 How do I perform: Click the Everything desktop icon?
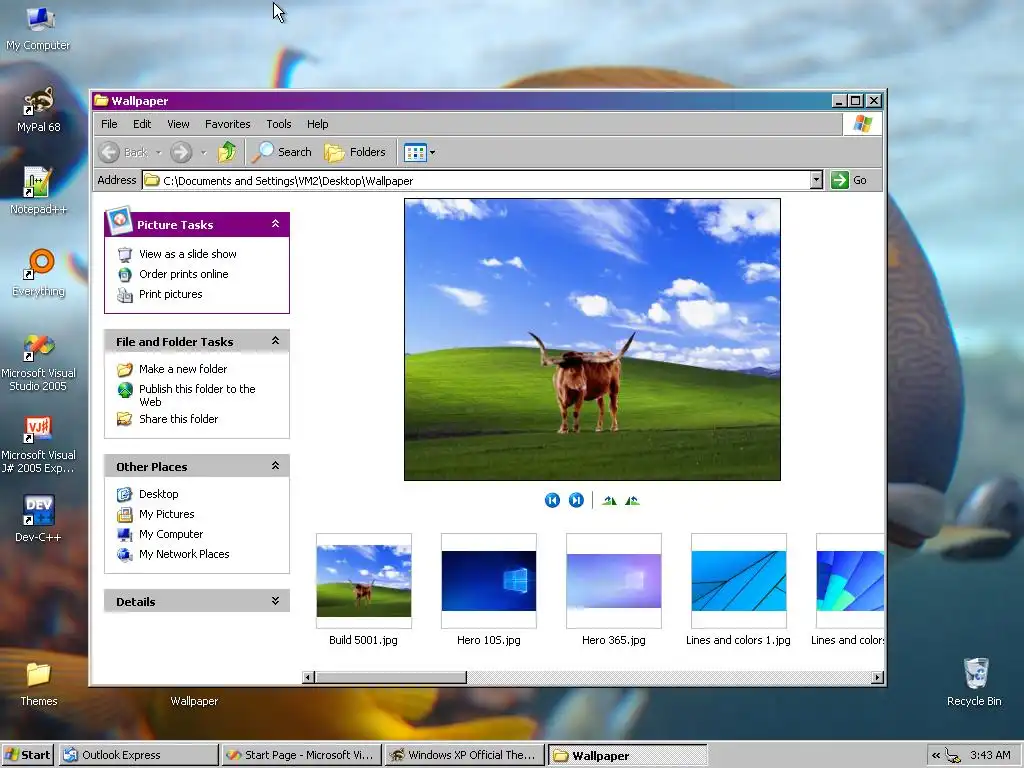coord(39,273)
